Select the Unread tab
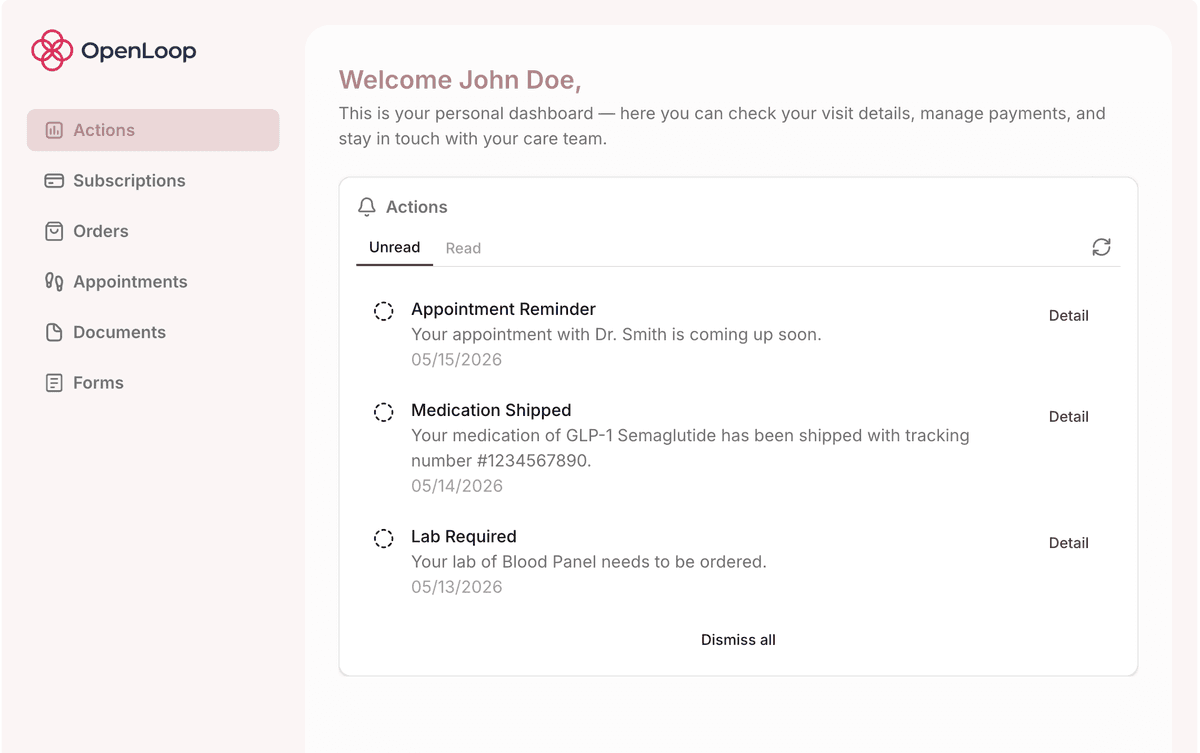Image resolution: width=1200 pixels, height=753 pixels. pos(394,247)
